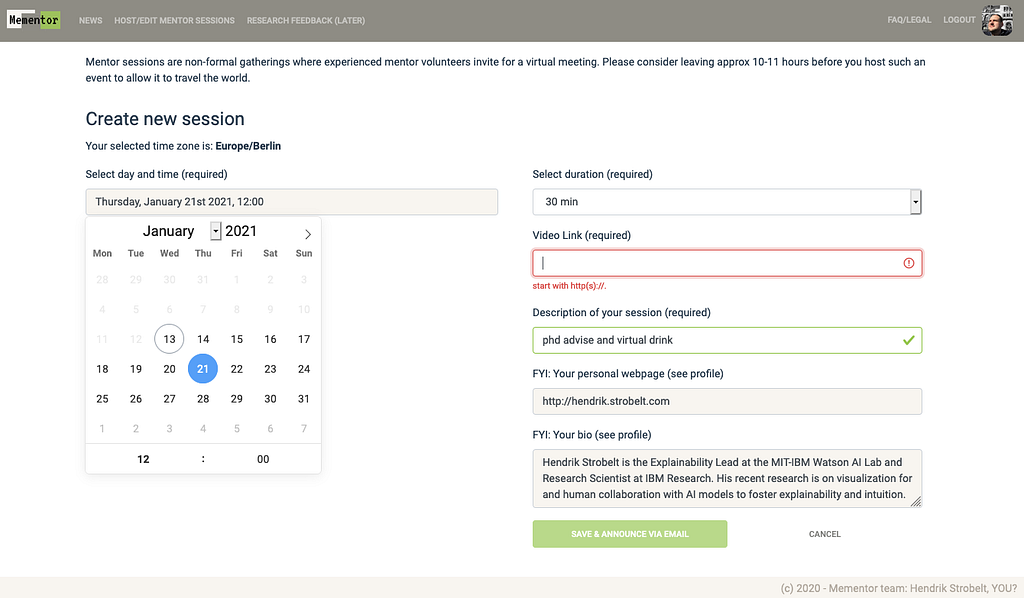Screen dimensions: 1024x598
Task: Select January 13 in calendar
Action: [169, 339]
